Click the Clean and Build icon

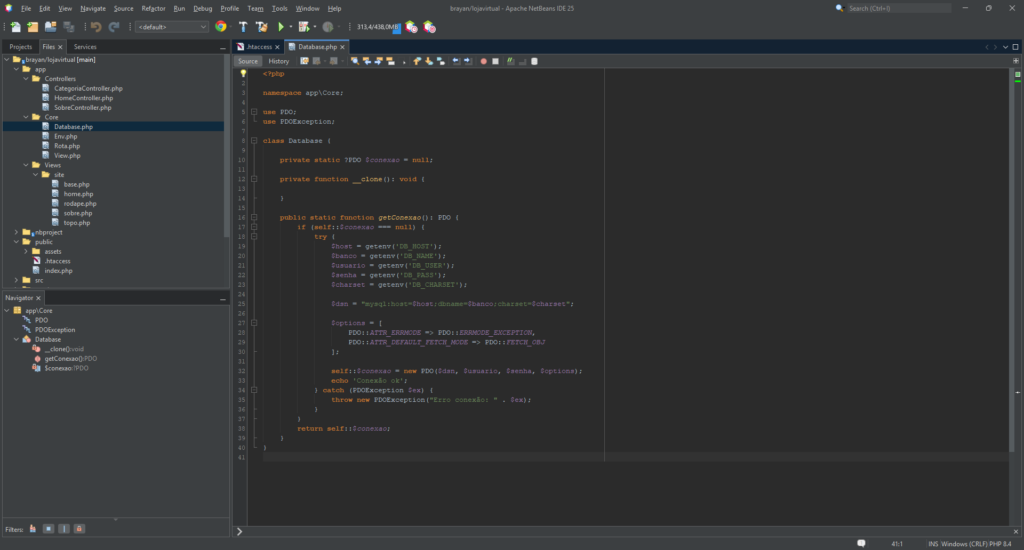point(262,27)
